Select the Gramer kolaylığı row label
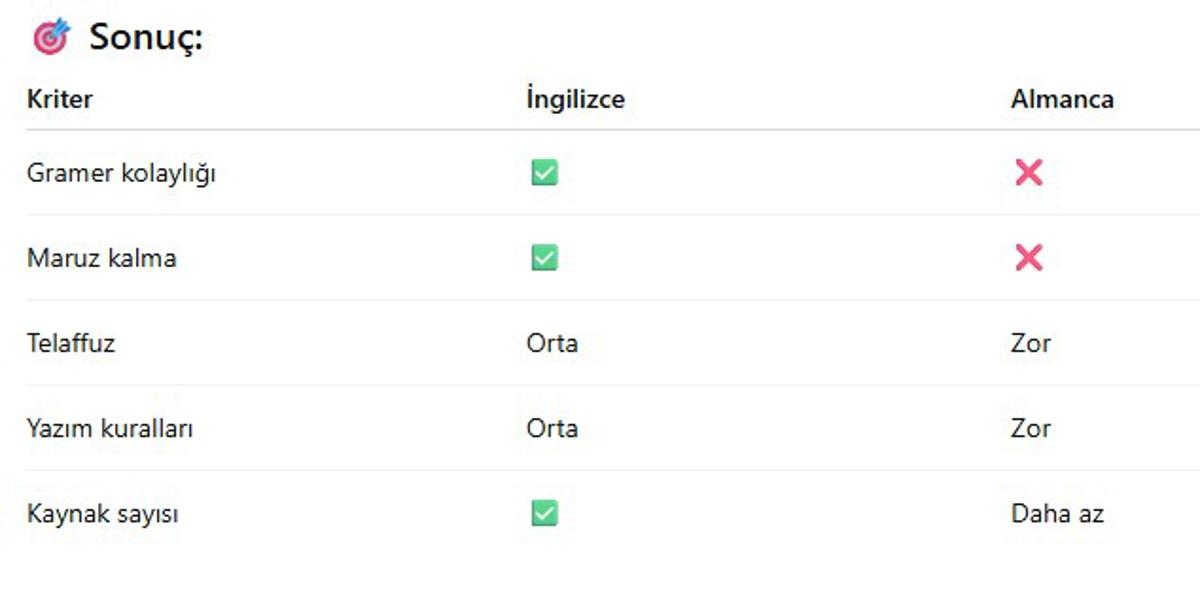The height and width of the screenshot is (598, 1200). [x=121, y=173]
